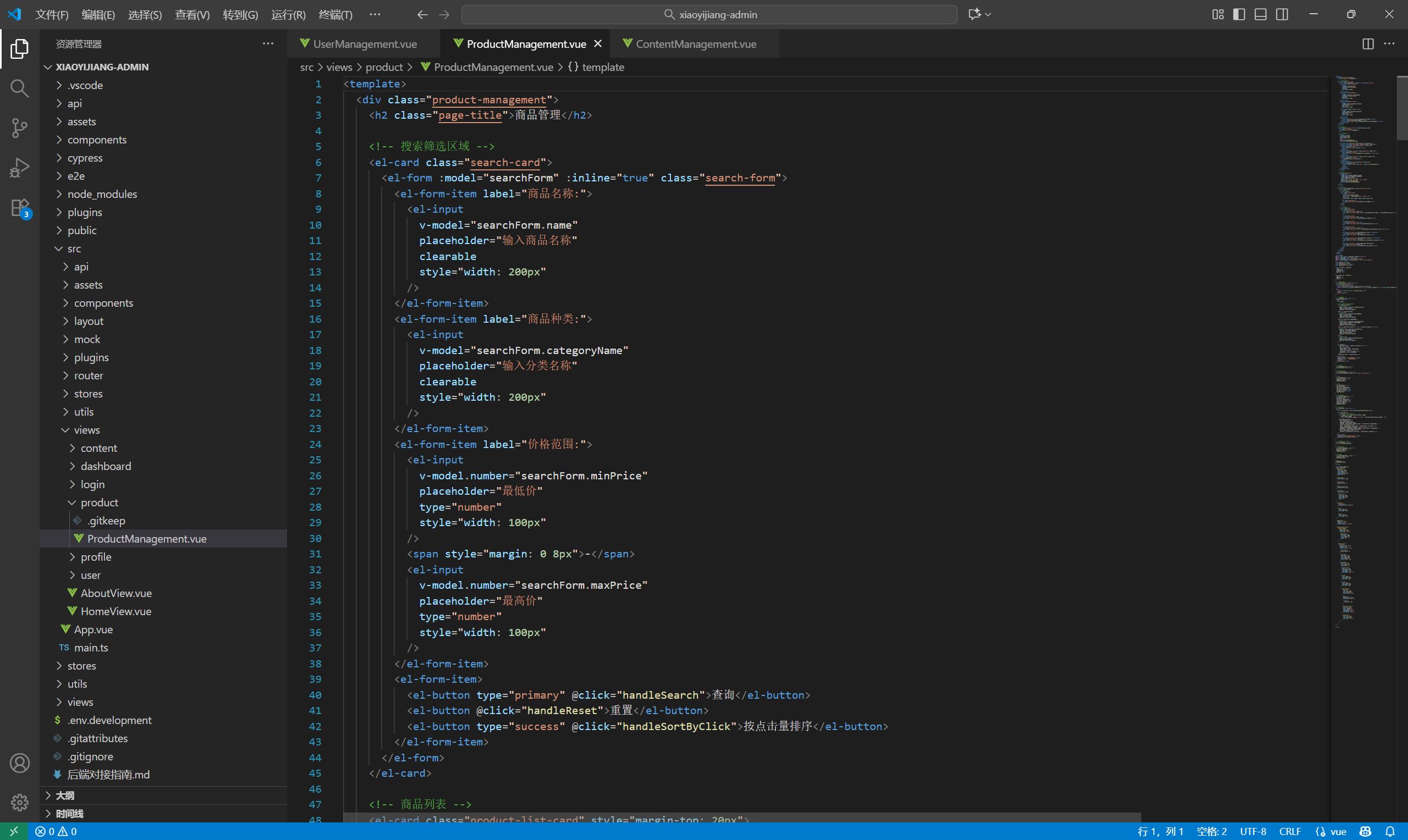Click CRLF line ending in status bar
This screenshot has height=840, width=1408.
1290,832
